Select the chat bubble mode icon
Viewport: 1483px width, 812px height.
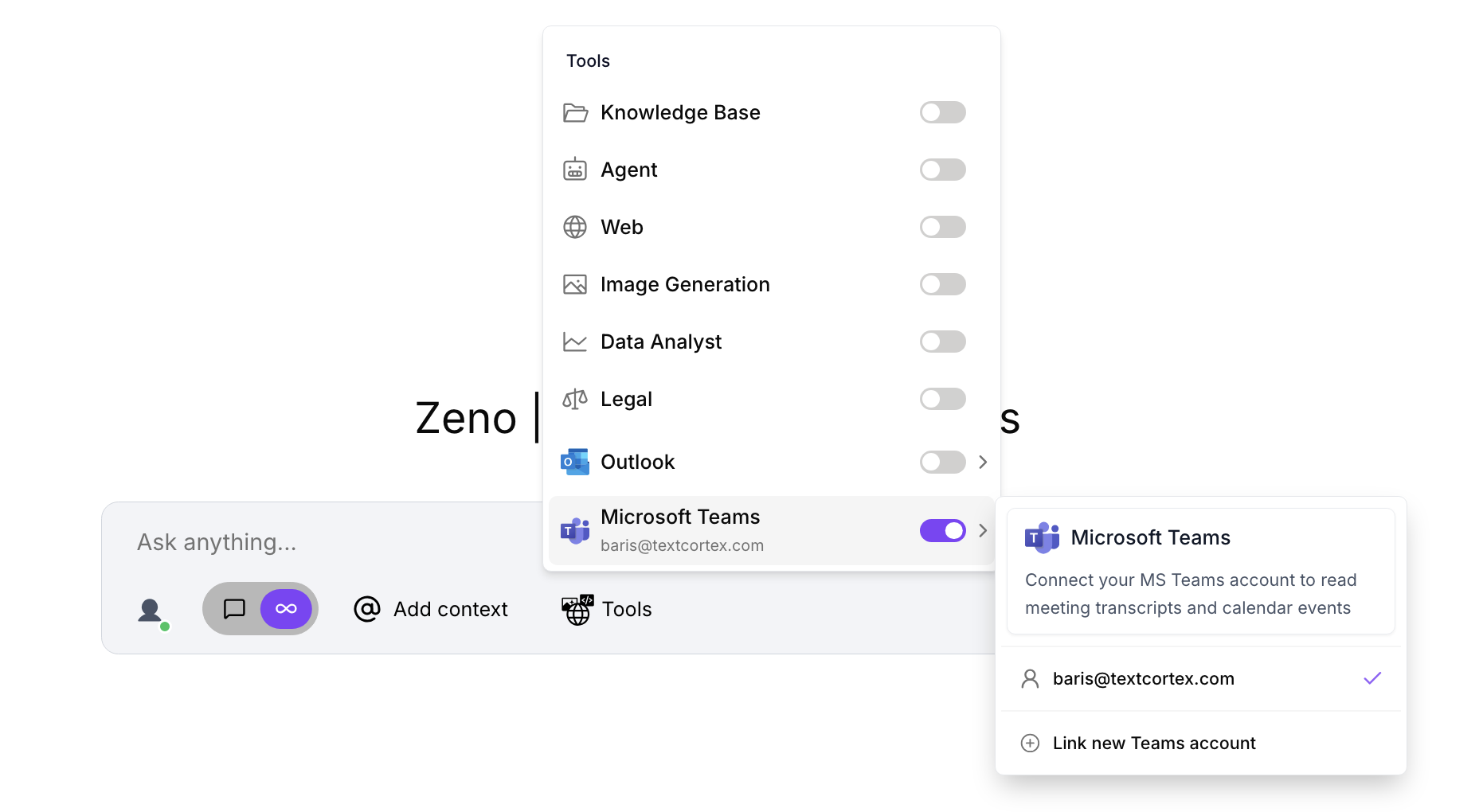coord(234,609)
